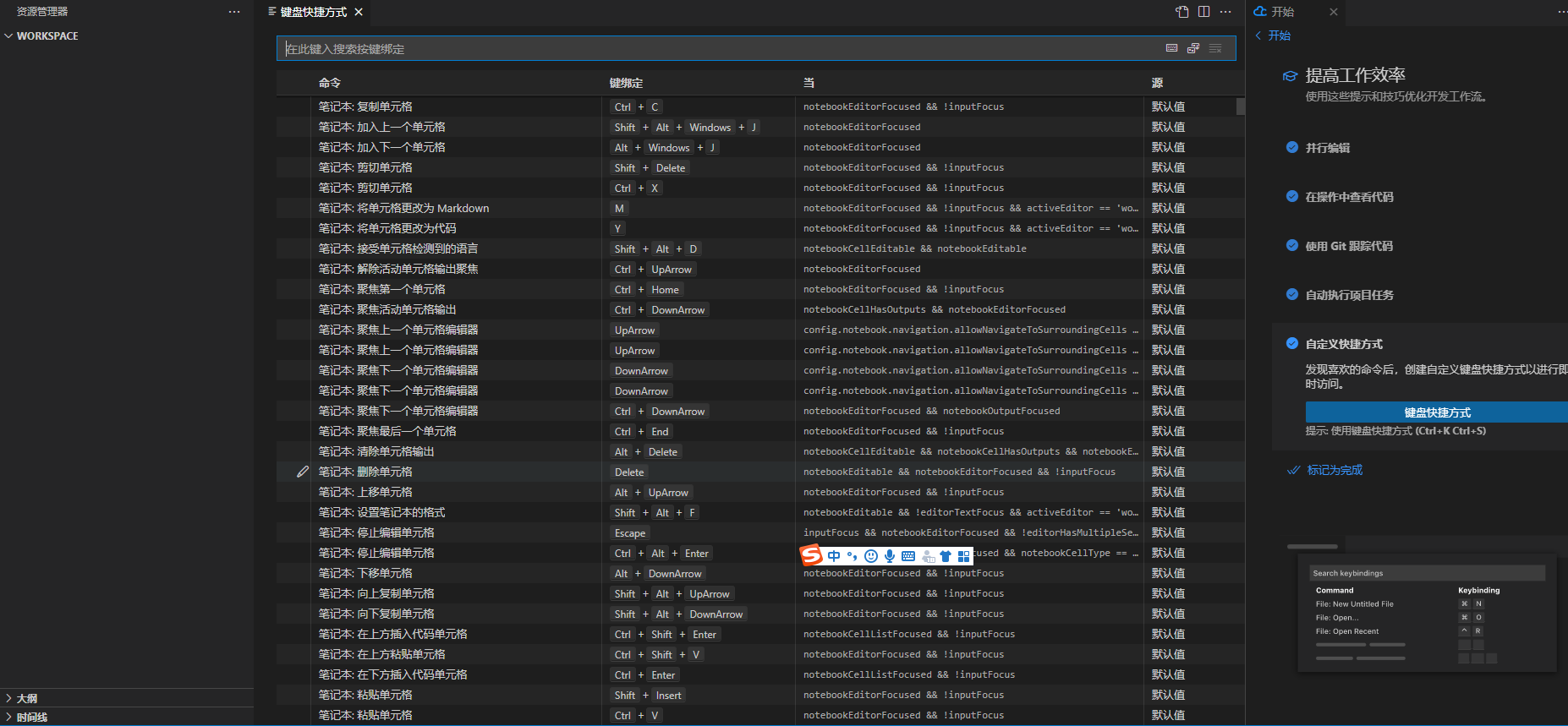Click notebookCellHasOutputs && notebookEditorFocused condition
1568x726 pixels.
tap(935, 309)
